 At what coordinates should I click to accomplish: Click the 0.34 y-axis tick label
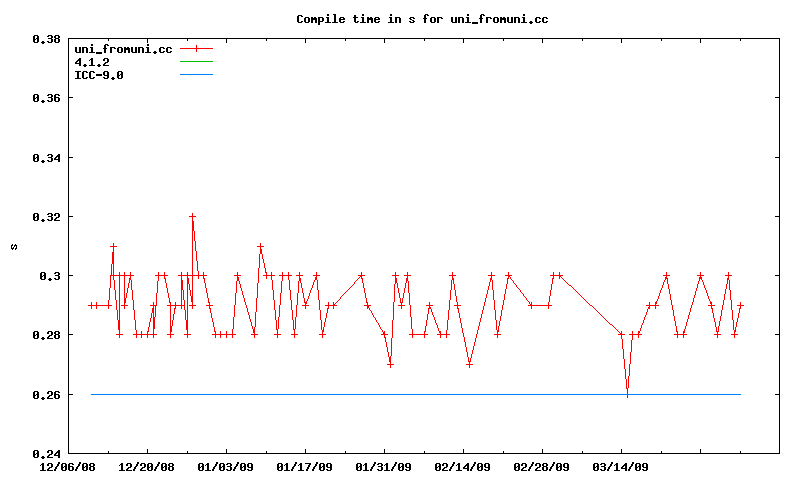(46, 158)
